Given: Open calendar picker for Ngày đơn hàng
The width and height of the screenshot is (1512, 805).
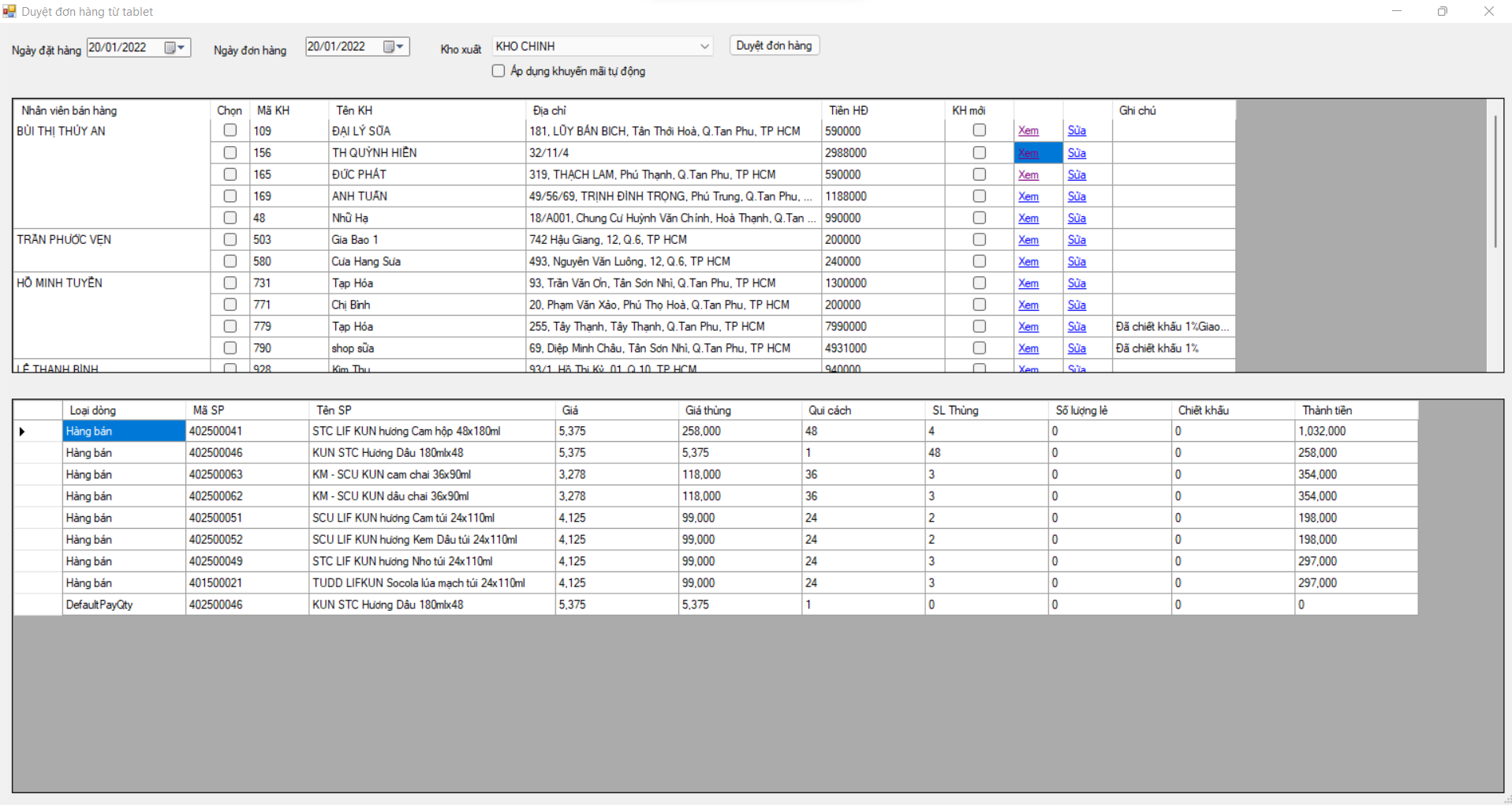Looking at the screenshot, I should click(x=394, y=47).
